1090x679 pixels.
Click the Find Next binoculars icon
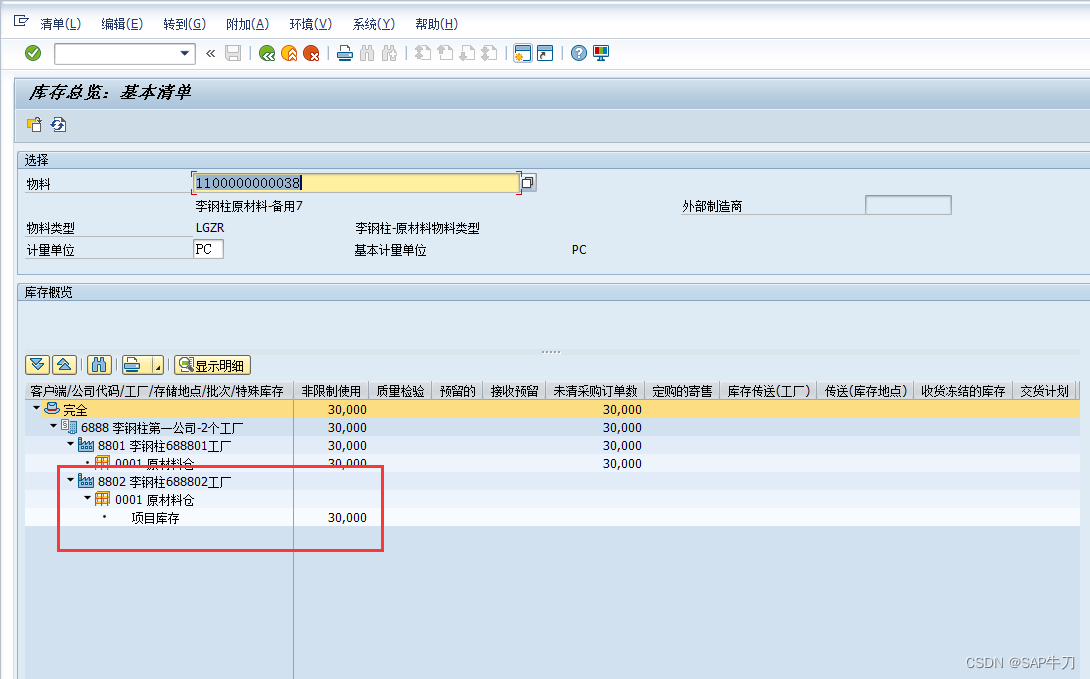[x=389, y=53]
